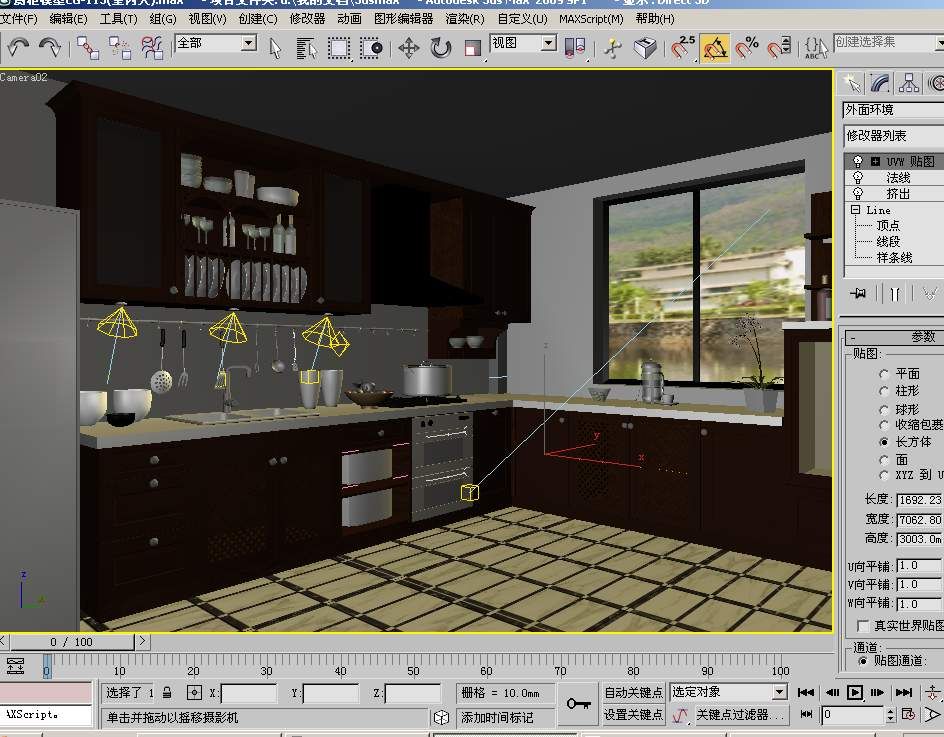Screen dimensions: 944x737
Task: Open the 修改器列表 dropdown
Action: click(x=893, y=135)
